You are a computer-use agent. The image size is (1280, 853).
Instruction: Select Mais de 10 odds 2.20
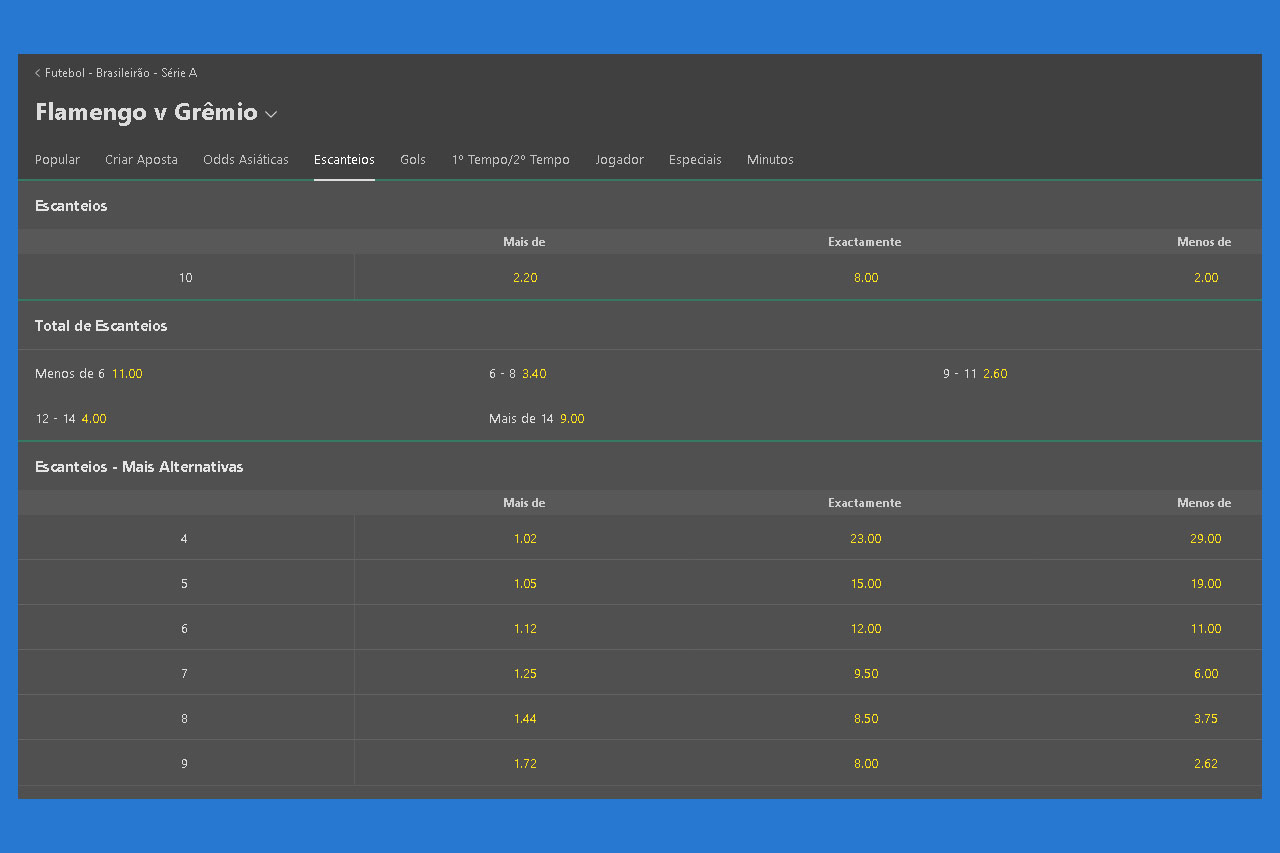[525, 278]
